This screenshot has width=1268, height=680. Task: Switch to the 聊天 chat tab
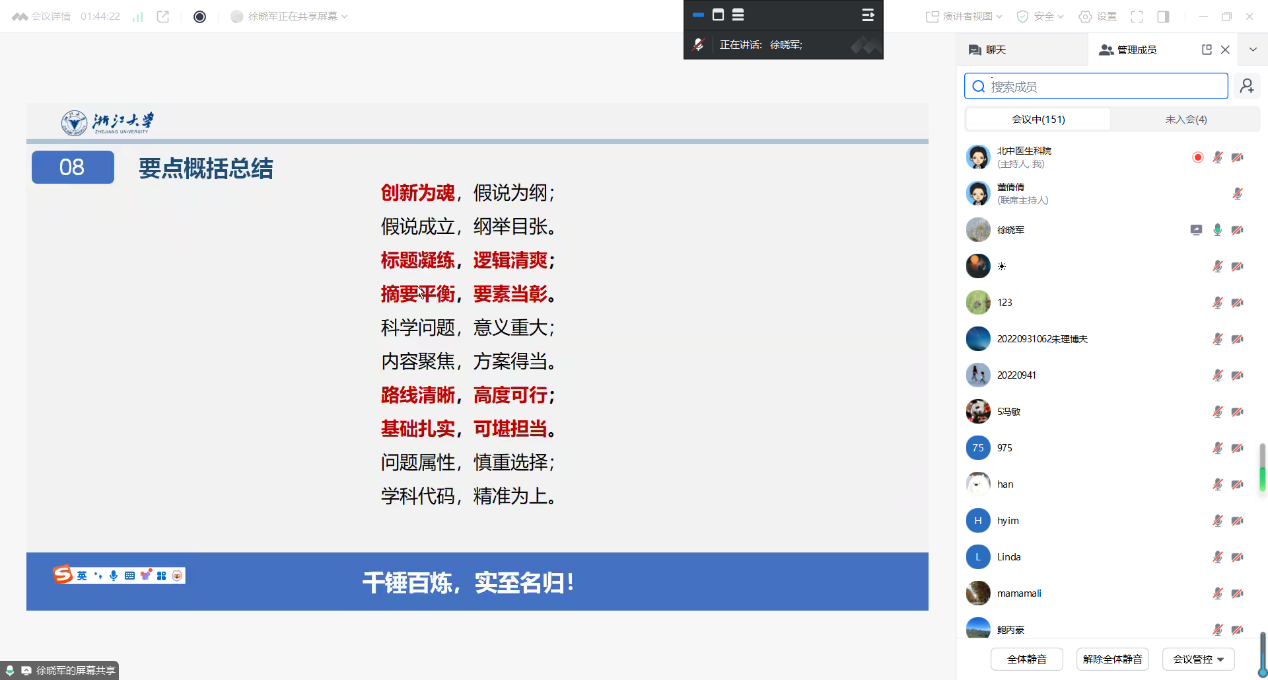pyautogui.click(x=987, y=49)
